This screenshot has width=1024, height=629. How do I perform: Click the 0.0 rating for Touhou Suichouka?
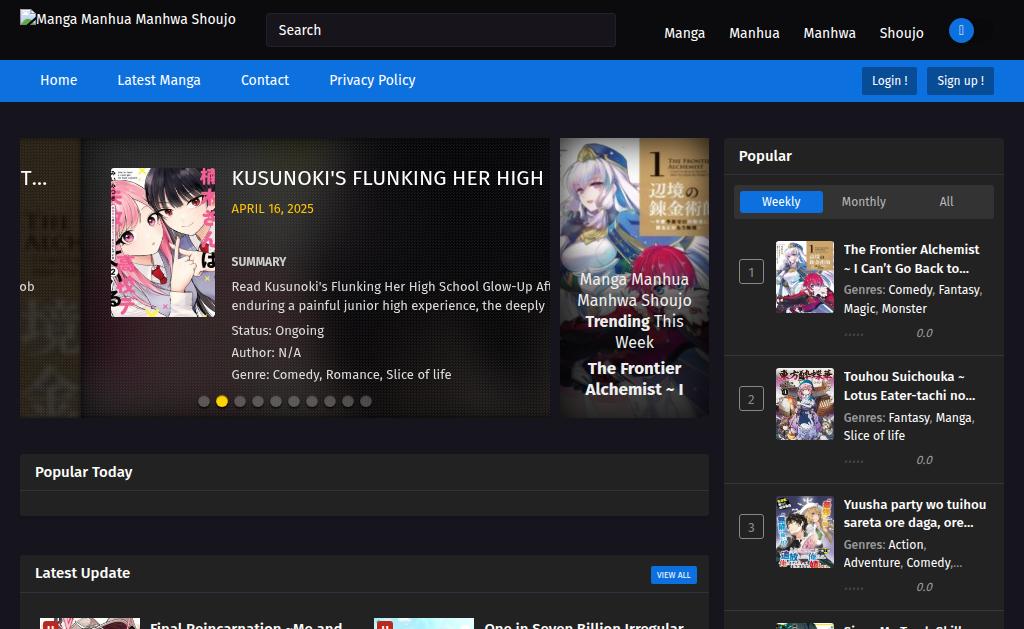(924, 460)
